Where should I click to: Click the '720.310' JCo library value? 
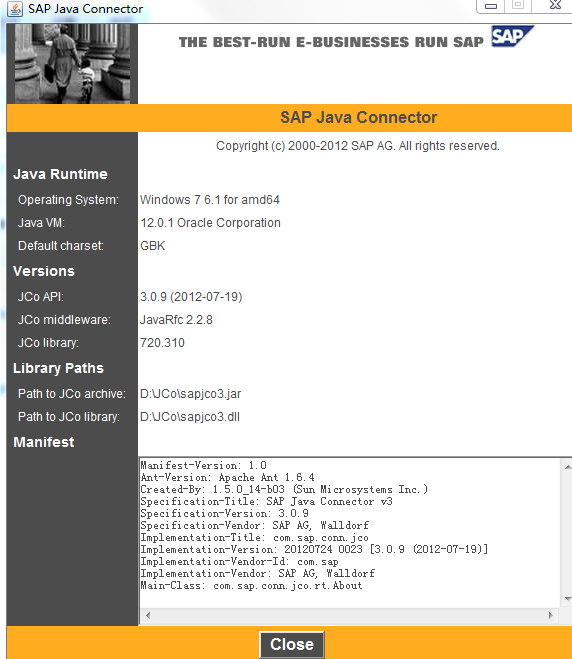pyautogui.click(x=162, y=343)
